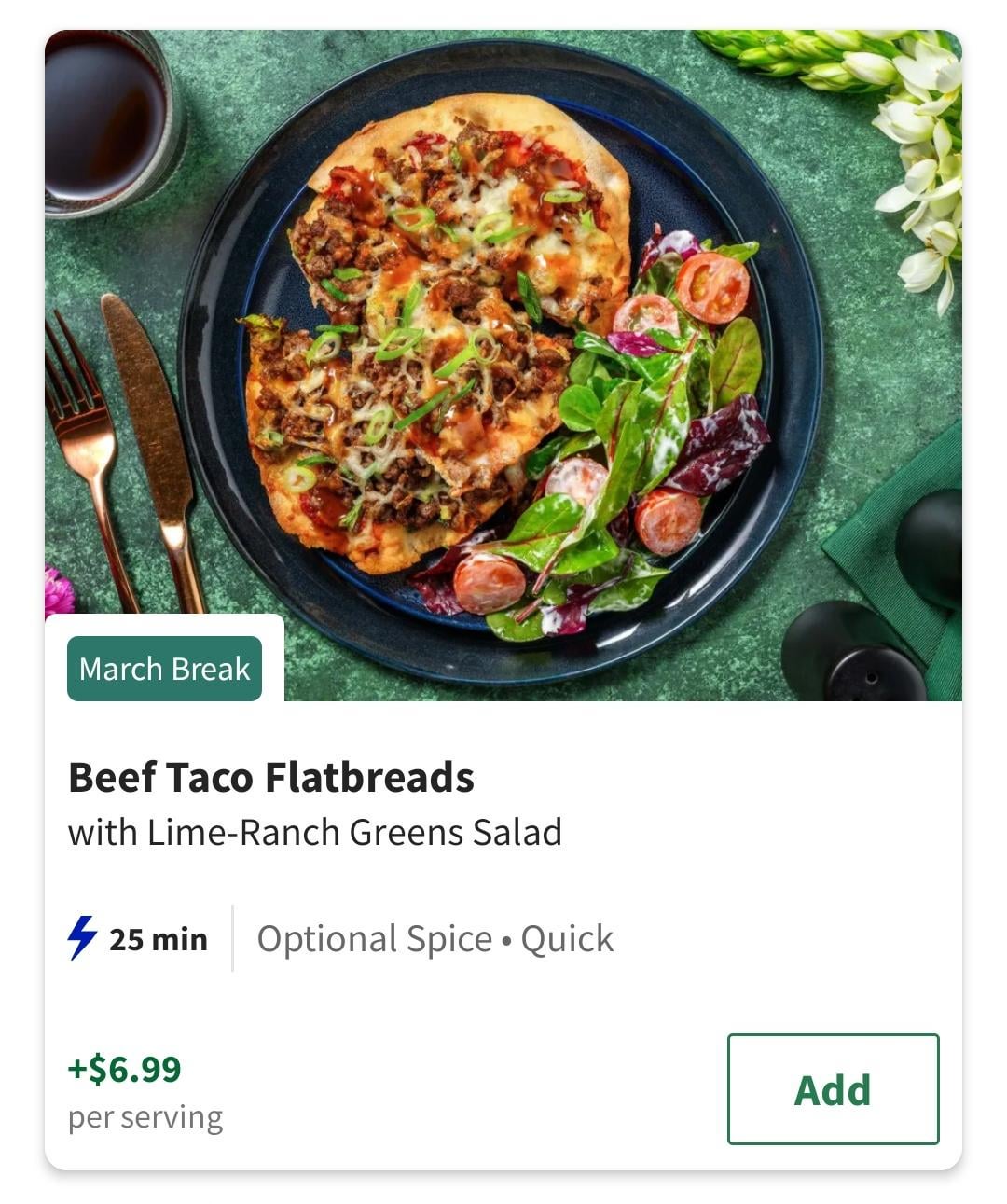Click the Add button for this recipe
1007x1204 pixels.
(833, 1088)
